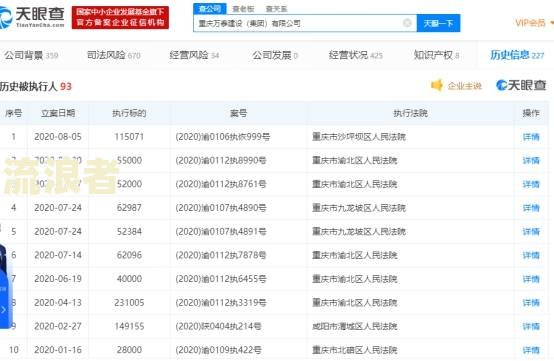This screenshot has width=554, height=361.
Task: Select the 查关系 search tab
Action: [x=276, y=9]
